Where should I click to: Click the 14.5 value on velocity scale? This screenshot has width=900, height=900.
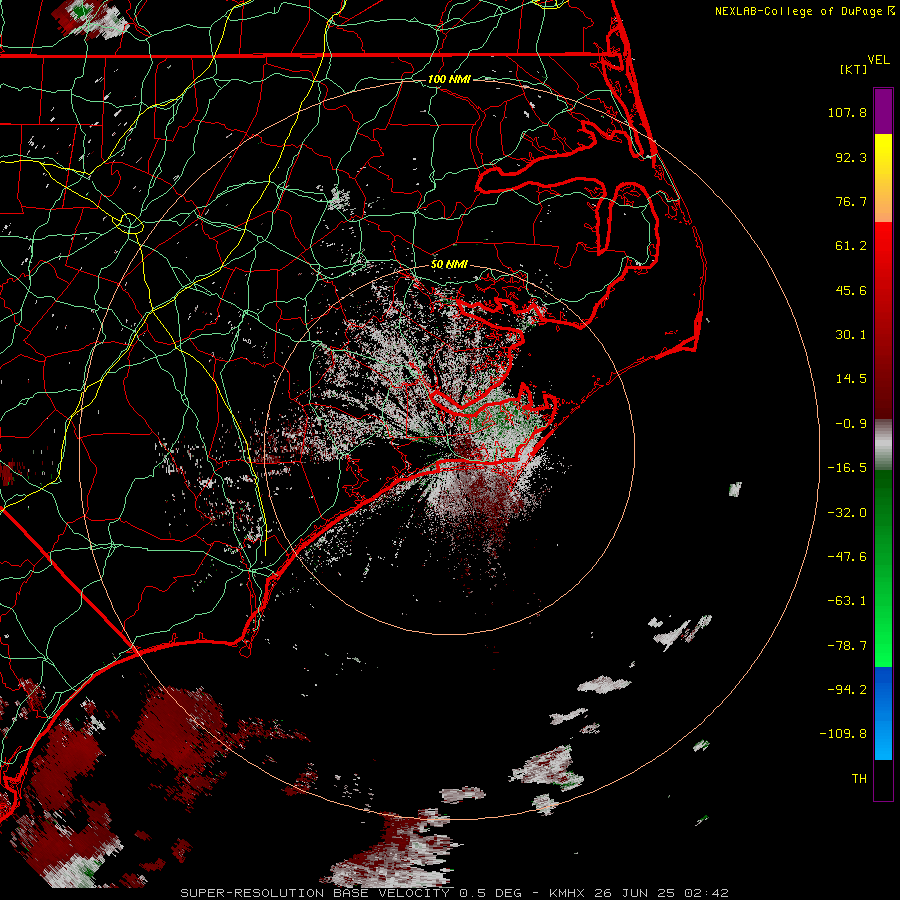point(851,379)
